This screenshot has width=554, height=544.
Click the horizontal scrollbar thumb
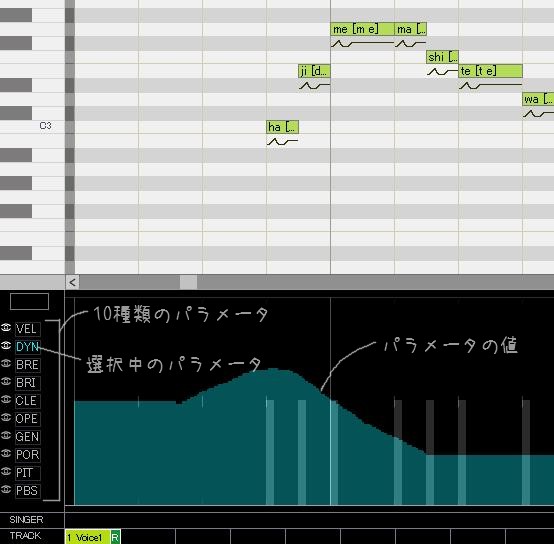pyautogui.click(x=188, y=282)
